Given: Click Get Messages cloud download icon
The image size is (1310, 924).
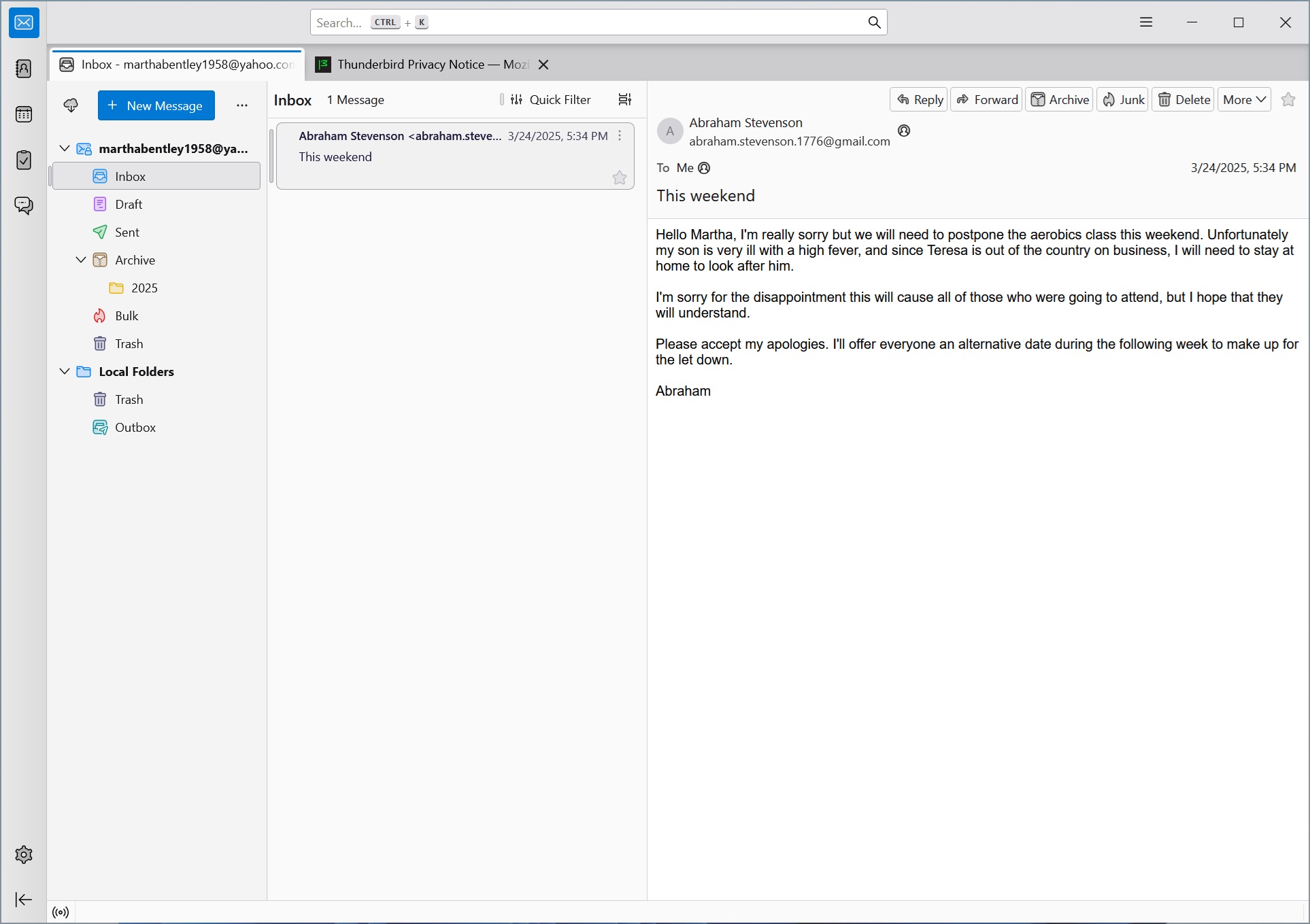Looking at the screenshot, I should click(71, 105).
